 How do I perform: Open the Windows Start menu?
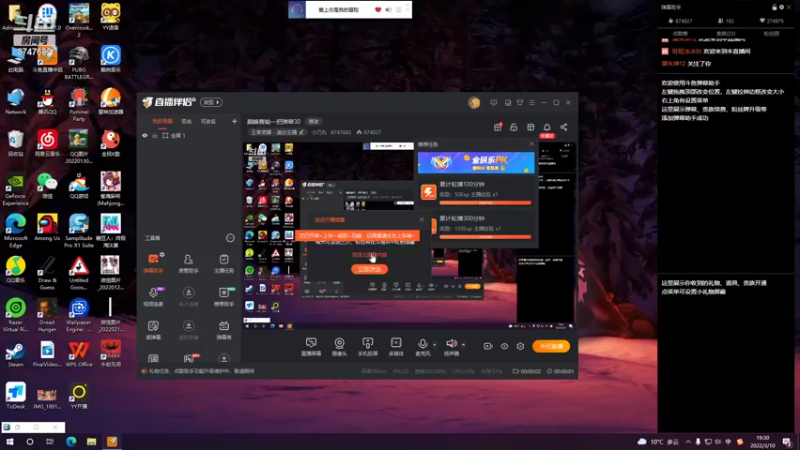coord(9,441)
